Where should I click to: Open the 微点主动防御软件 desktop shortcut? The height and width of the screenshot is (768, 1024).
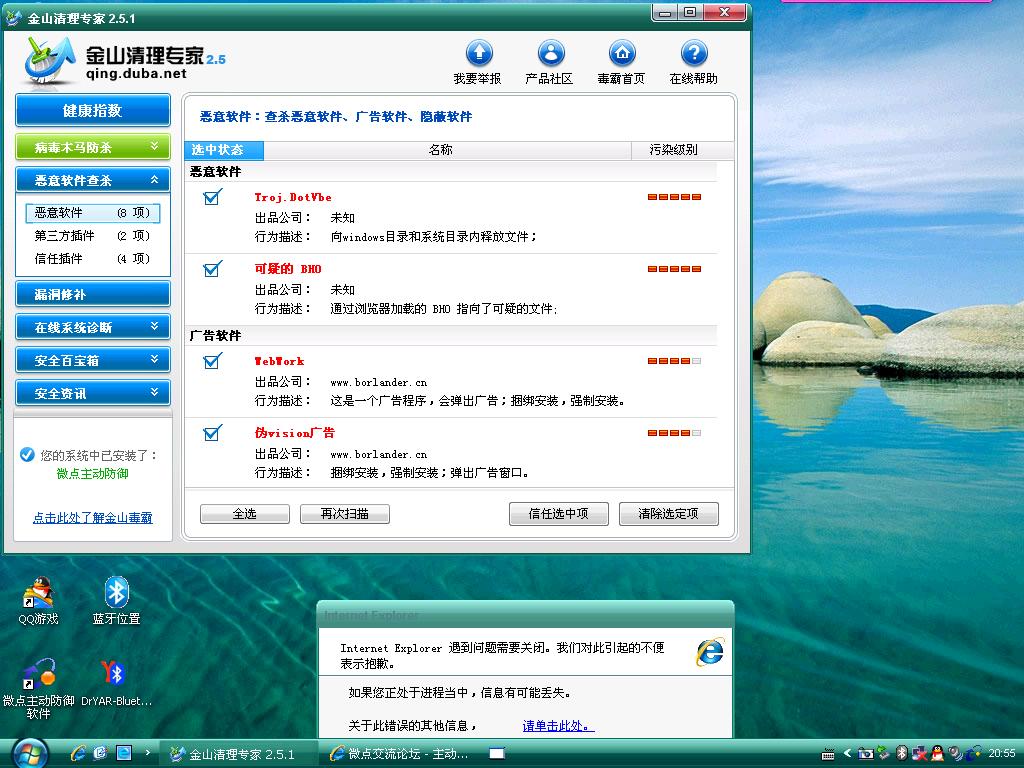(38, 688)
